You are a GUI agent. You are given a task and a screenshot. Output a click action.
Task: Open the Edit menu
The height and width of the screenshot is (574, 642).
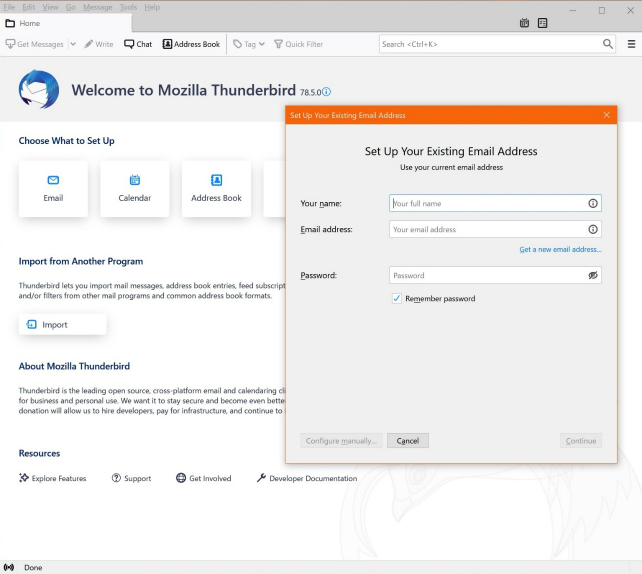tap(29, 7)
